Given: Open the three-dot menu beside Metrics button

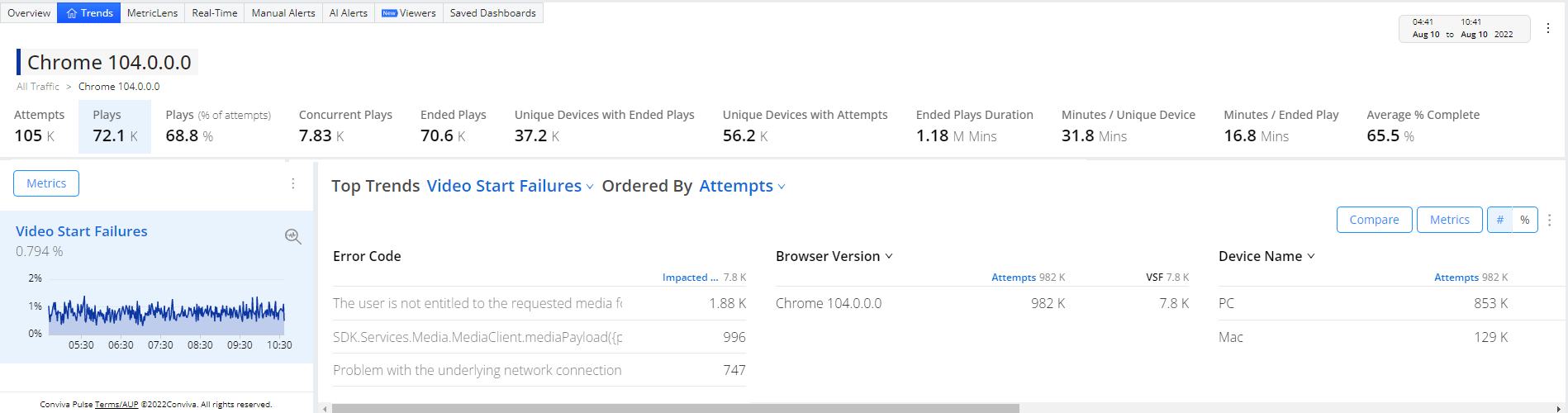Looking at the screenshot, I should tap(293, 183).
